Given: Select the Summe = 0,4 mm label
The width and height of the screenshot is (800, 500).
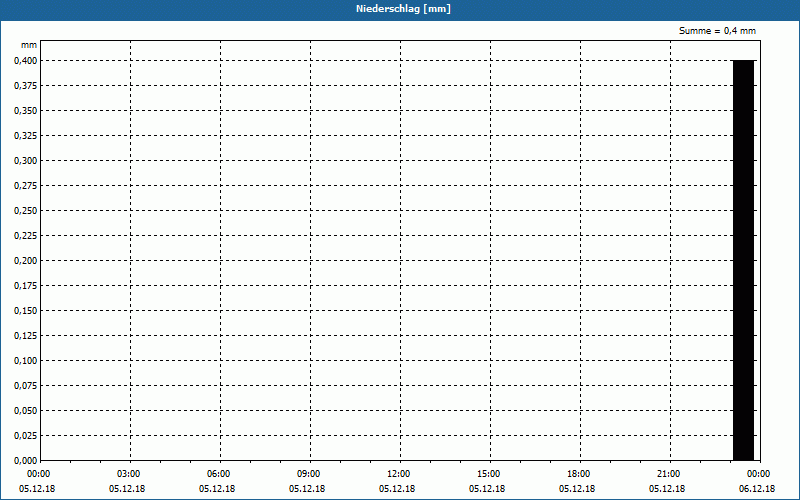Looking at the screenshot, I should click(x=717, y=31).
